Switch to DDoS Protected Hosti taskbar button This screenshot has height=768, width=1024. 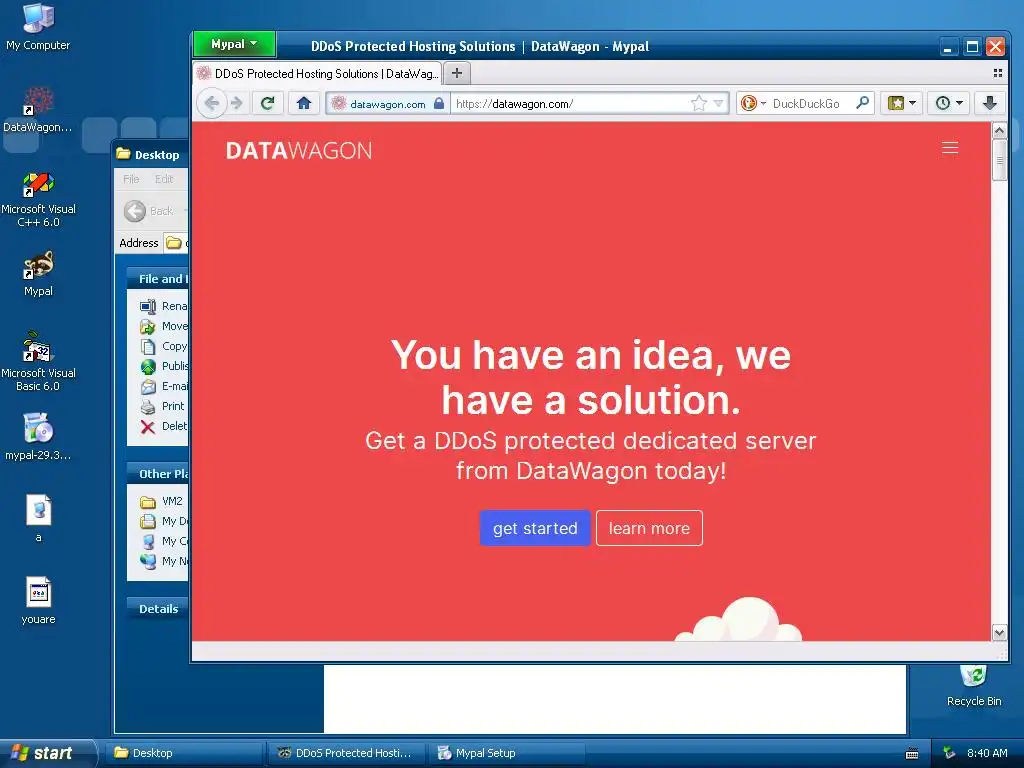click(346, 753)
